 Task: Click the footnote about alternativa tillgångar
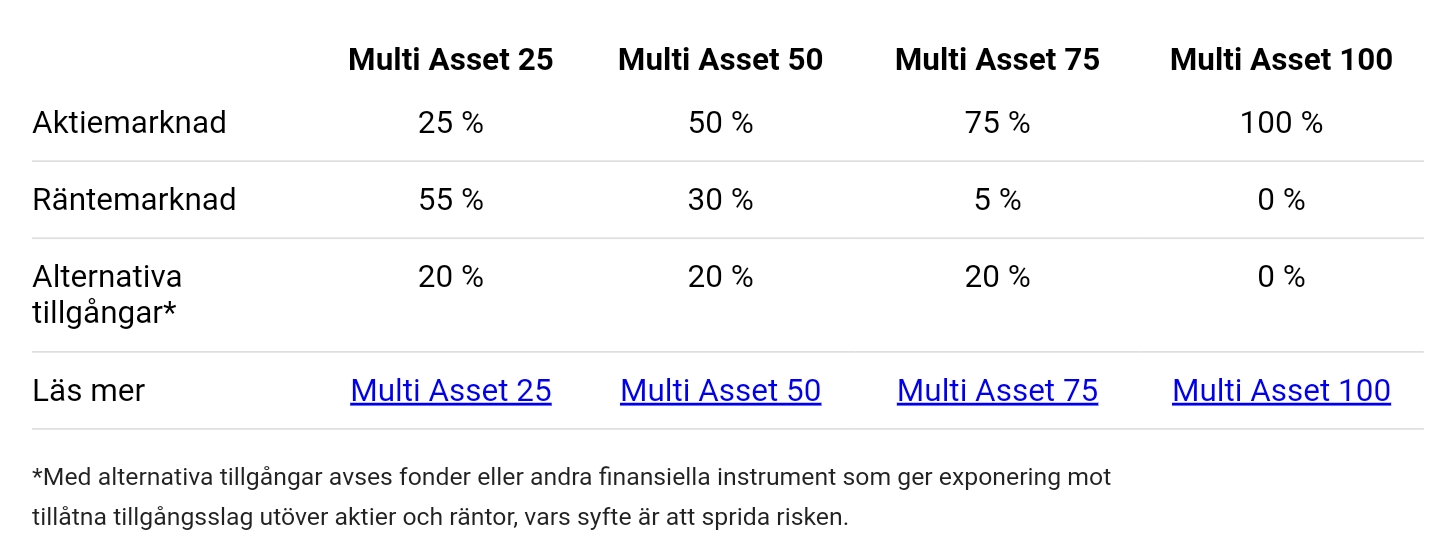click(x=570, y=497)
